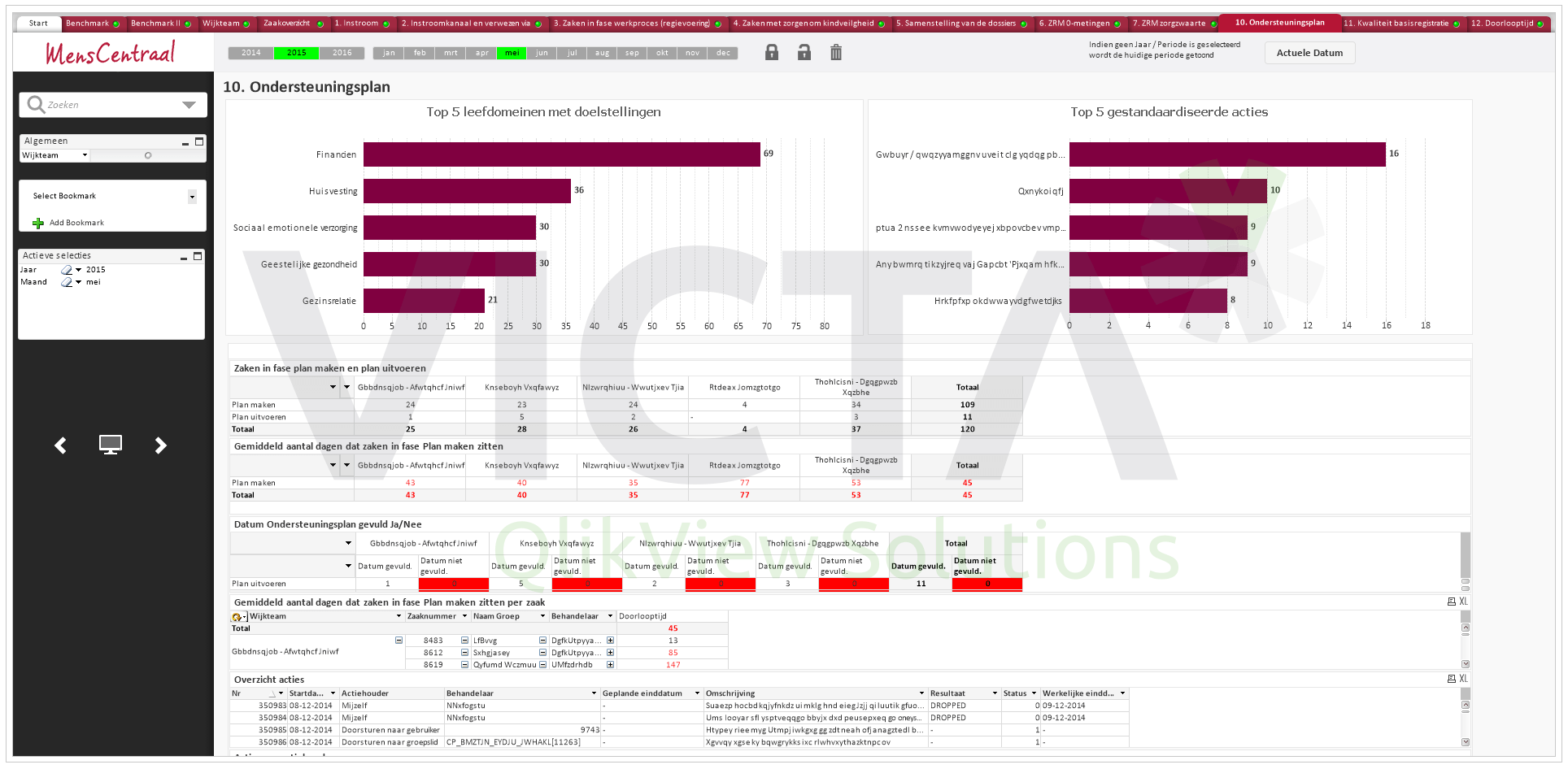Open the Geplande einddatum column dropdown

tap(697, 693)
